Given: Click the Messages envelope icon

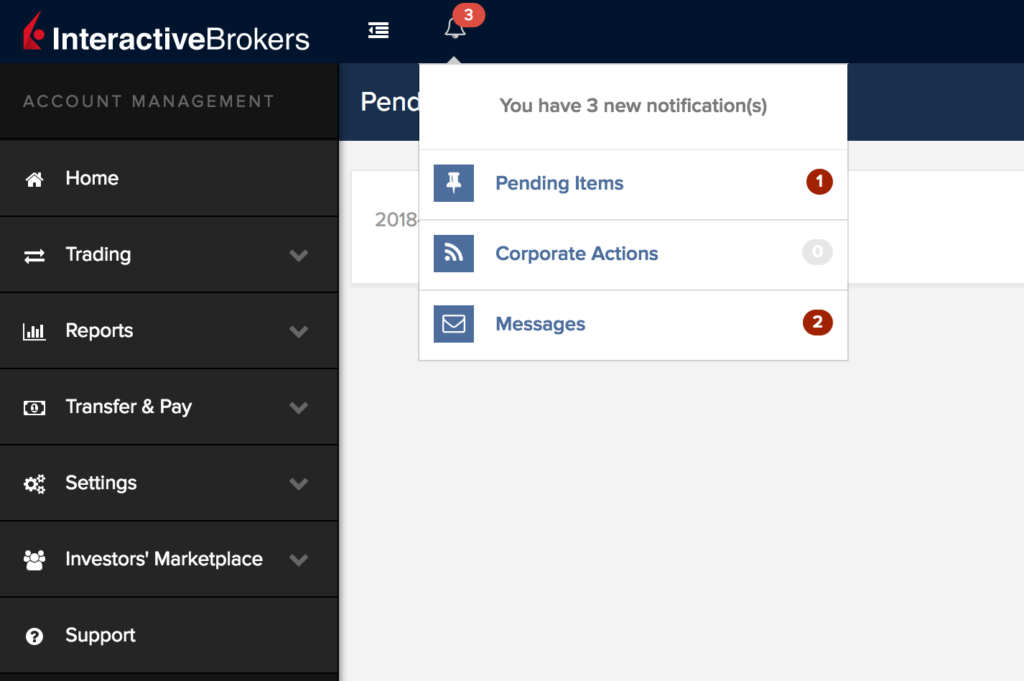Looking at the screenshot, I should click(x=453, y=324).
